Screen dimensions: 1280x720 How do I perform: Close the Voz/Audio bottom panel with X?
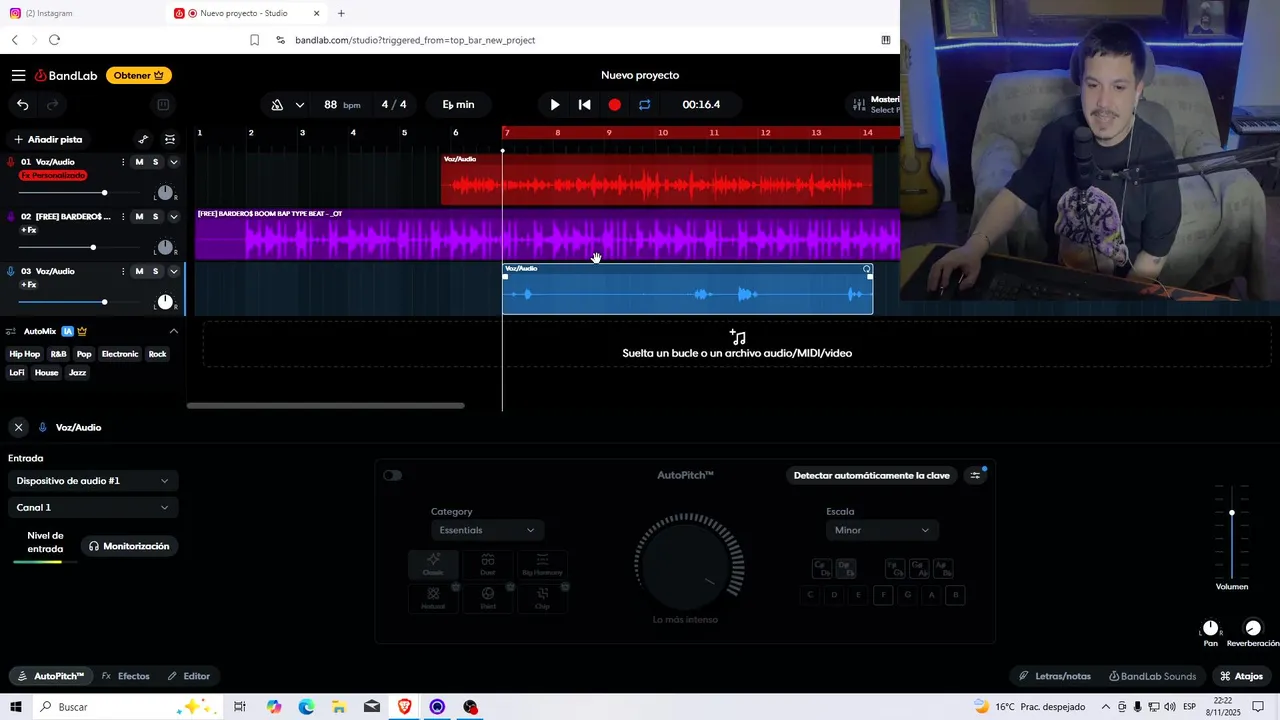coord(18,428)
